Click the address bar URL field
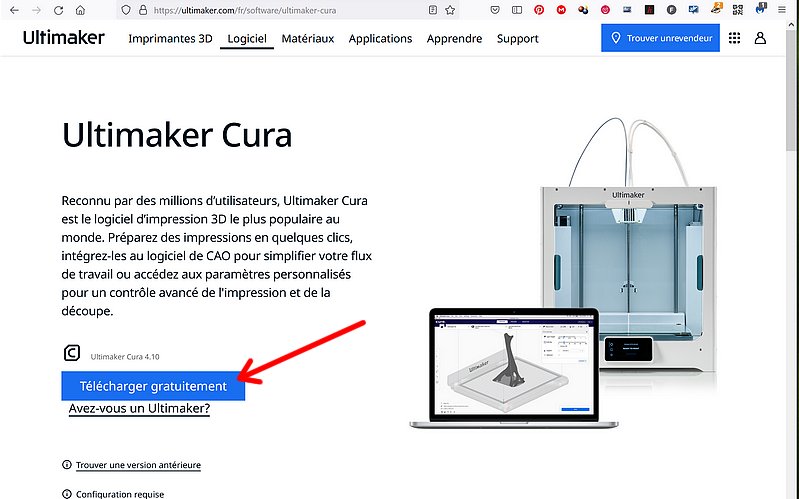The width and height of the screenshot is (799, 499). (288, 10)
